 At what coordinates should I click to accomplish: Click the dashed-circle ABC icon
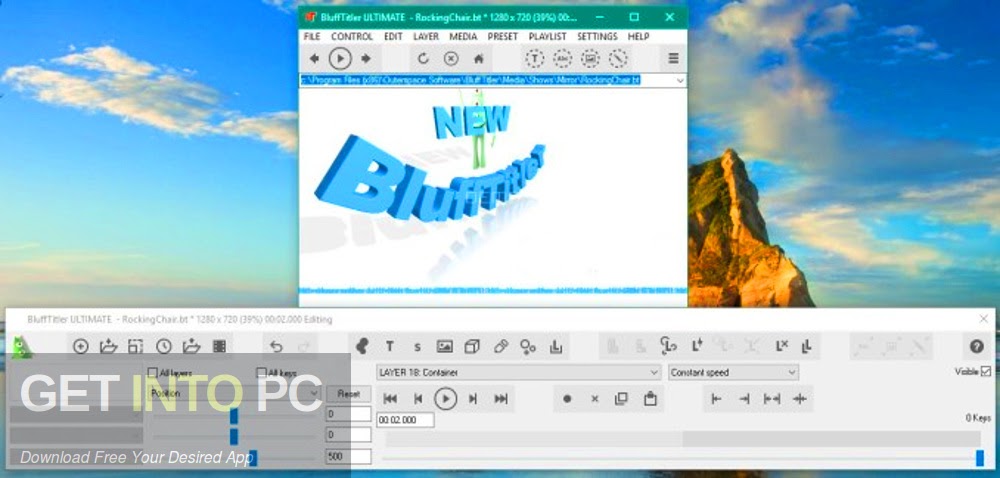pos(562,59)
